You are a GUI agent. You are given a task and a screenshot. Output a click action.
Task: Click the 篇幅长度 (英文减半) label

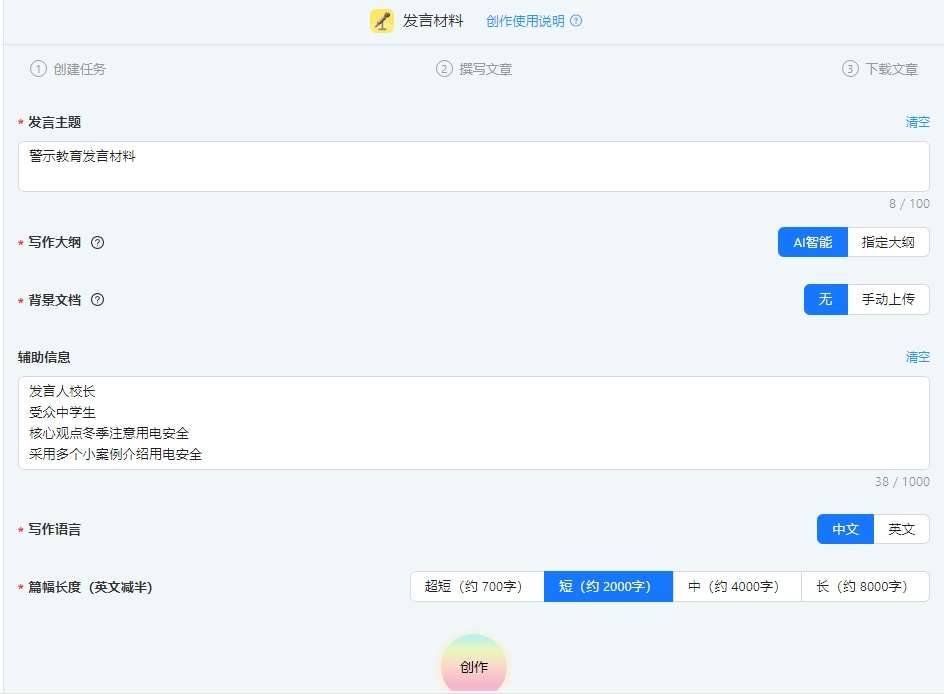90,587
